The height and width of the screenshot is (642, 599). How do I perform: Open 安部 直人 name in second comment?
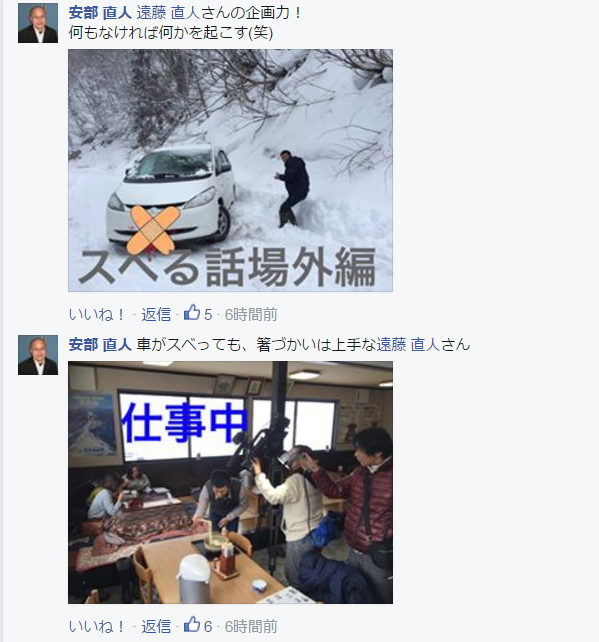100,345
